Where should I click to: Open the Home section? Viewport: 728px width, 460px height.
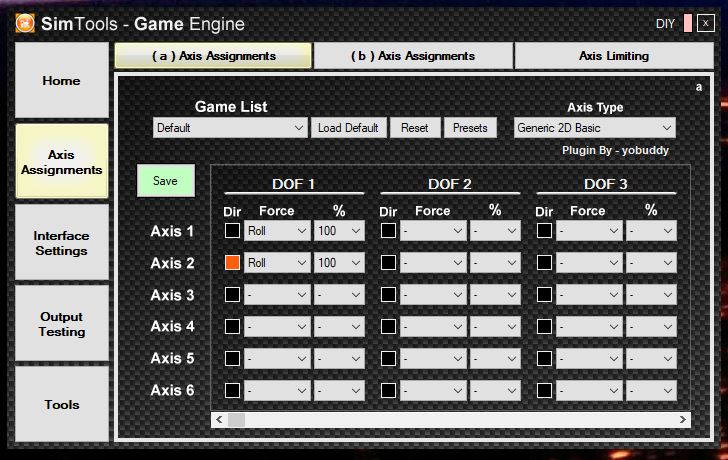(x=62, y=80)
